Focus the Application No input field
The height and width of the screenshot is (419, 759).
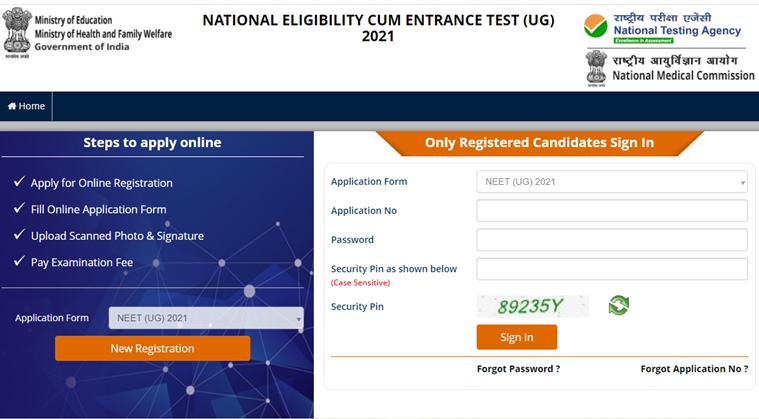[611, 211]
